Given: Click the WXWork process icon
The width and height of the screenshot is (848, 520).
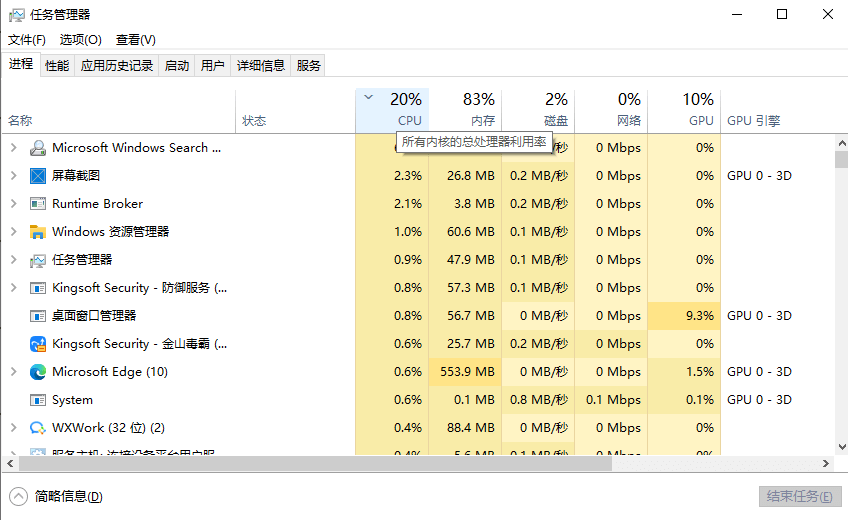Looking at the screenshot, I should 37,428.
